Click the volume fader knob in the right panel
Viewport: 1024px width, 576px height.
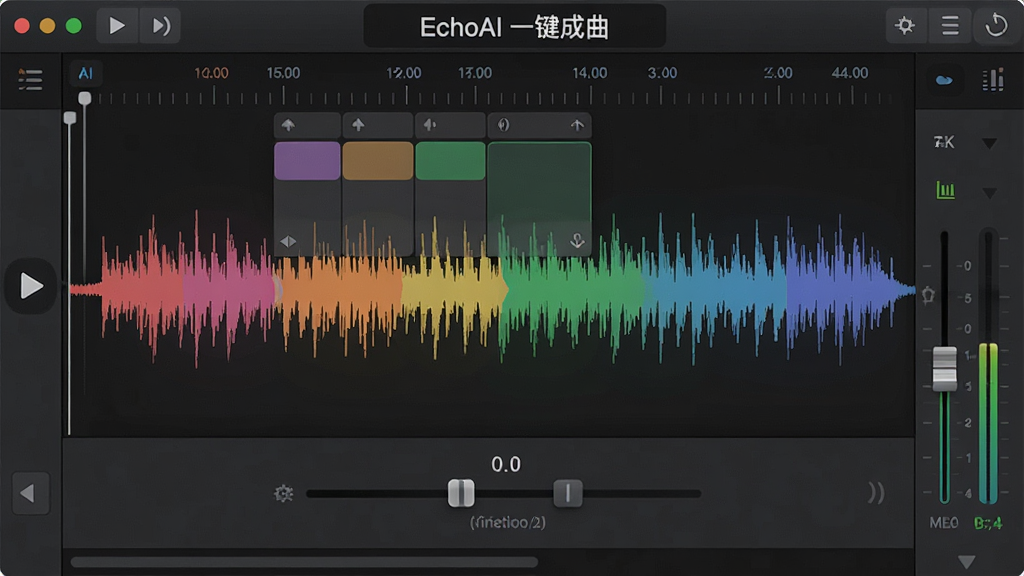tap(944, 369)
